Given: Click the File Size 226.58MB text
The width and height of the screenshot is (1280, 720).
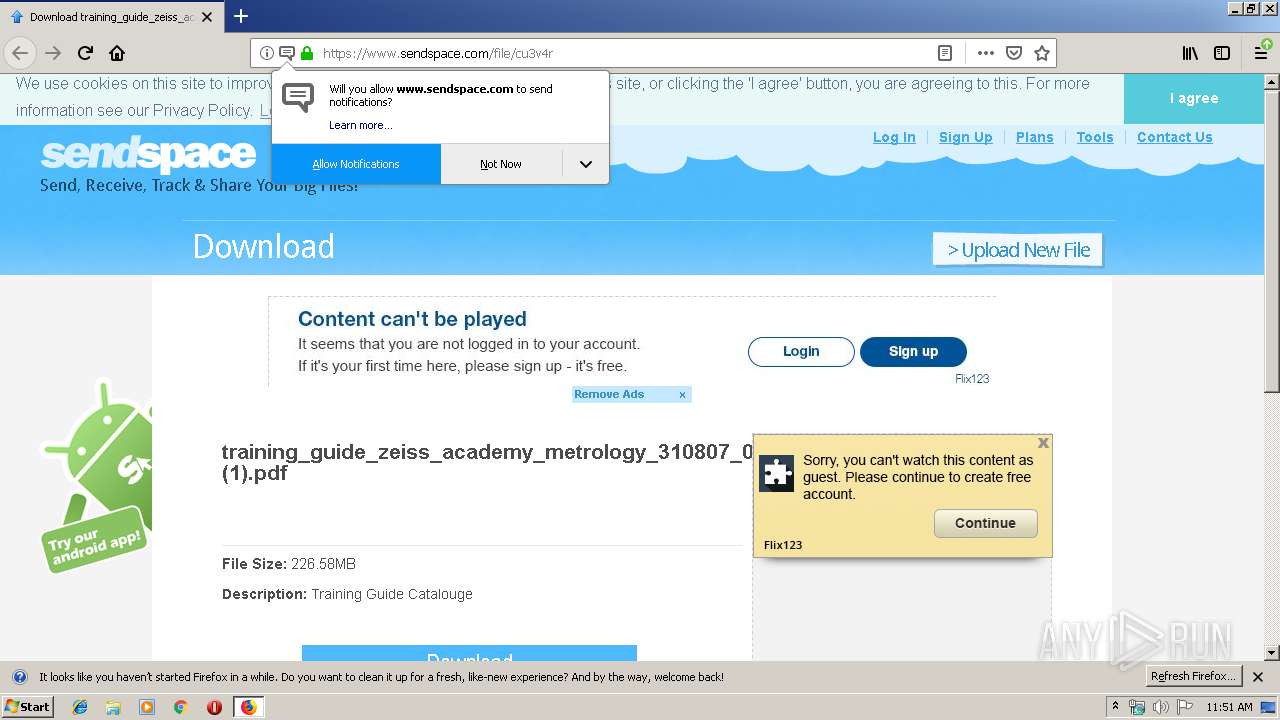Looking at the screenshot, I should pos(289,564).
